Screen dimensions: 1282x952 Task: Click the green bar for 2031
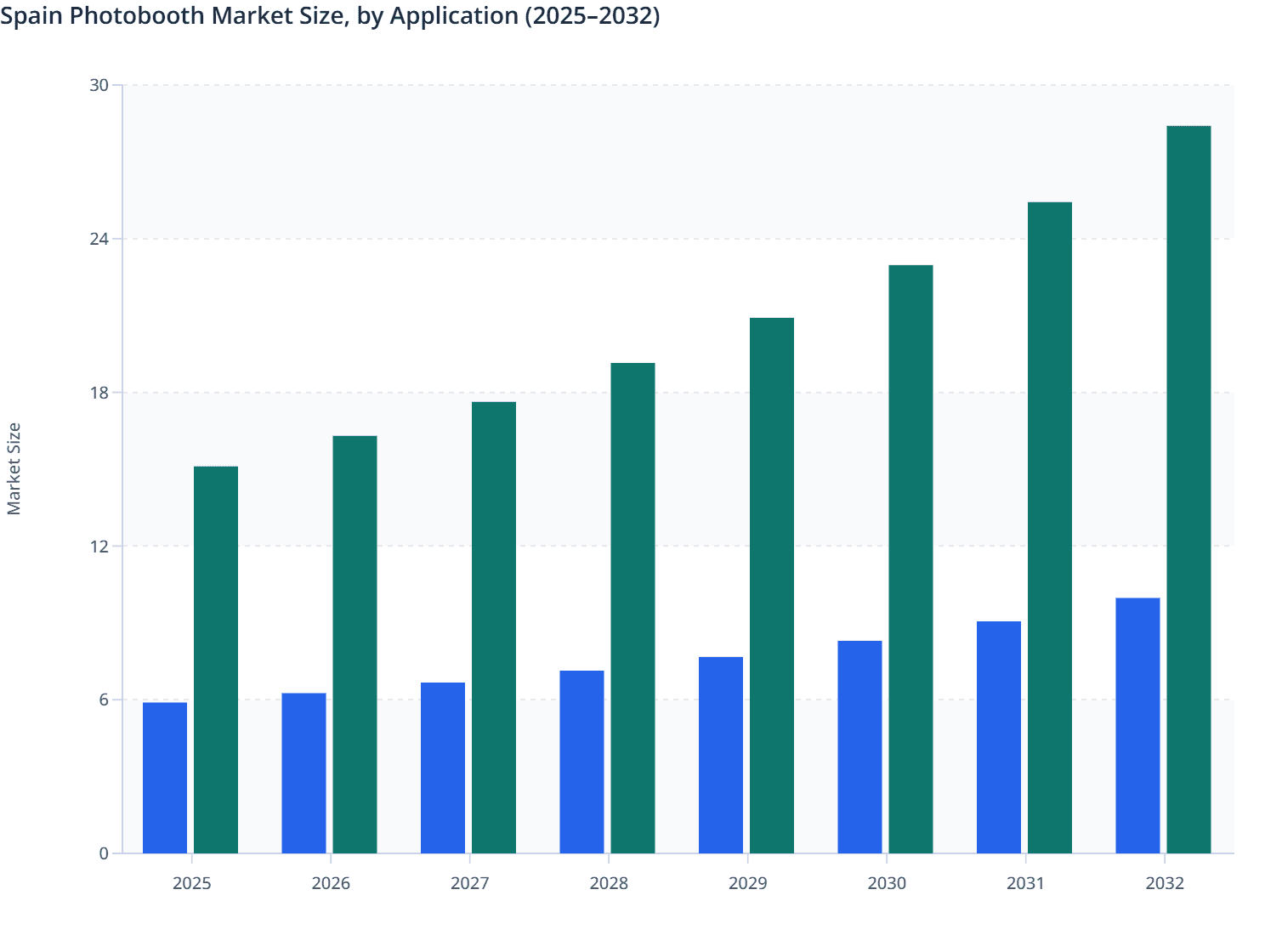point(1049,527)
